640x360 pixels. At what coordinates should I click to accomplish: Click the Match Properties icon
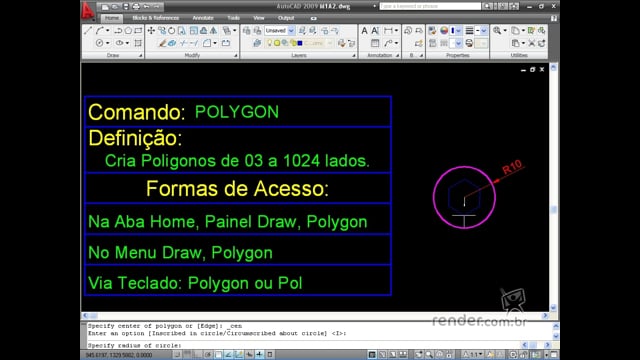coord(432,31)
